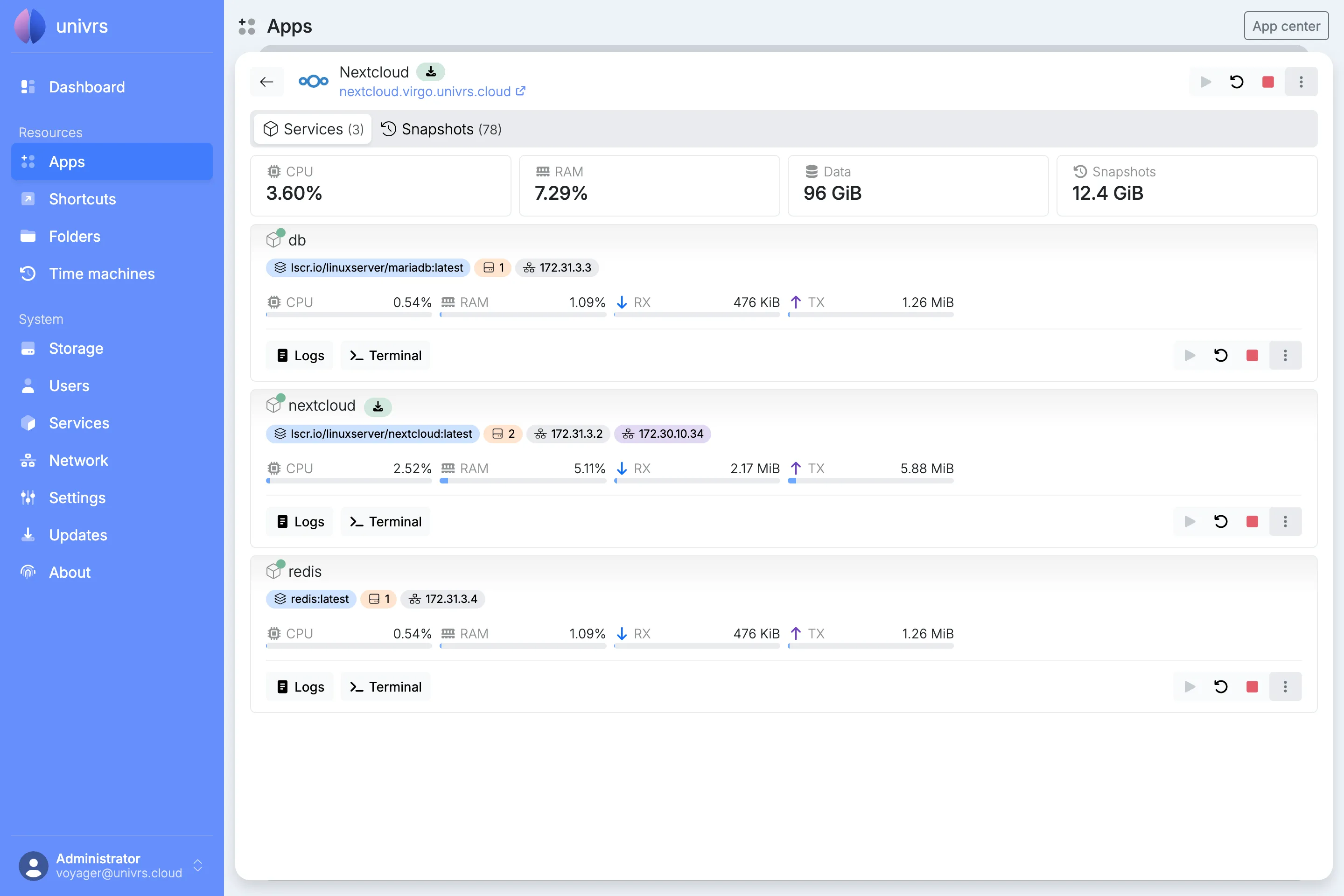Restart the nextcloud service
Screen dimensions: 1344x896
click(x=1221, y=522)
